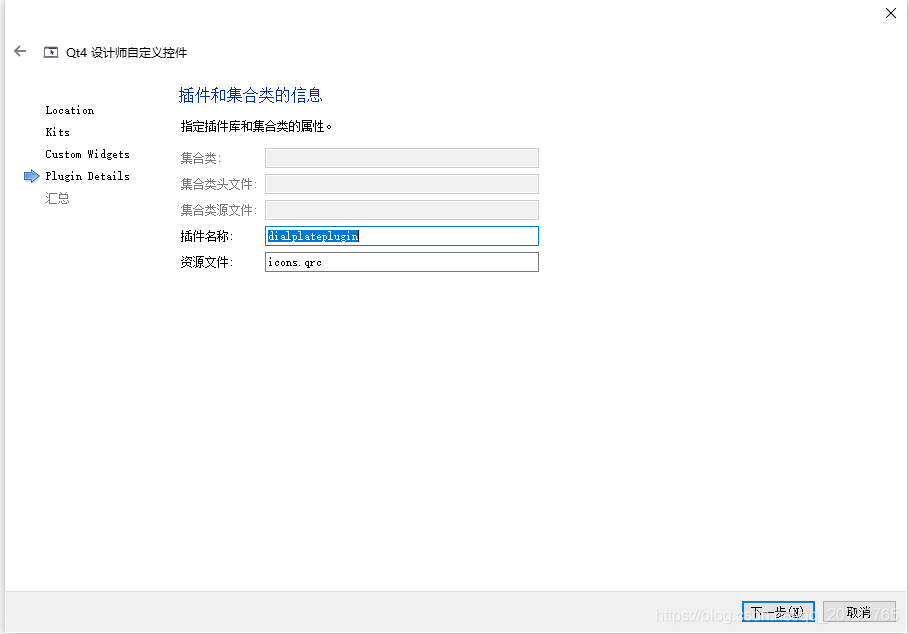909x634 pixels.
Task: Click the 集合类源文件 input field
Action: (402, 210)
